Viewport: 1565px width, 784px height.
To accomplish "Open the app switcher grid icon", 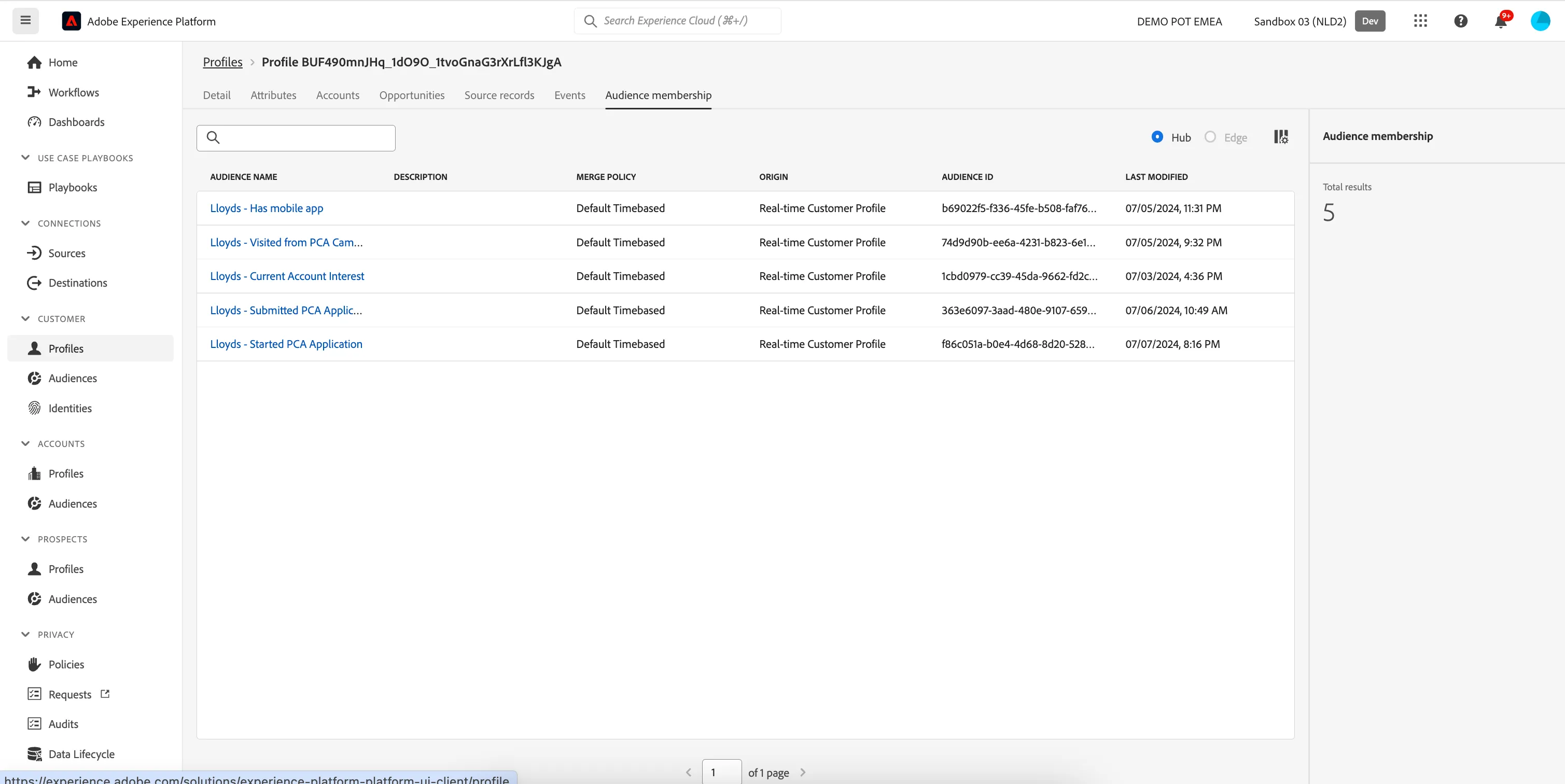I will pos(1420,21).
